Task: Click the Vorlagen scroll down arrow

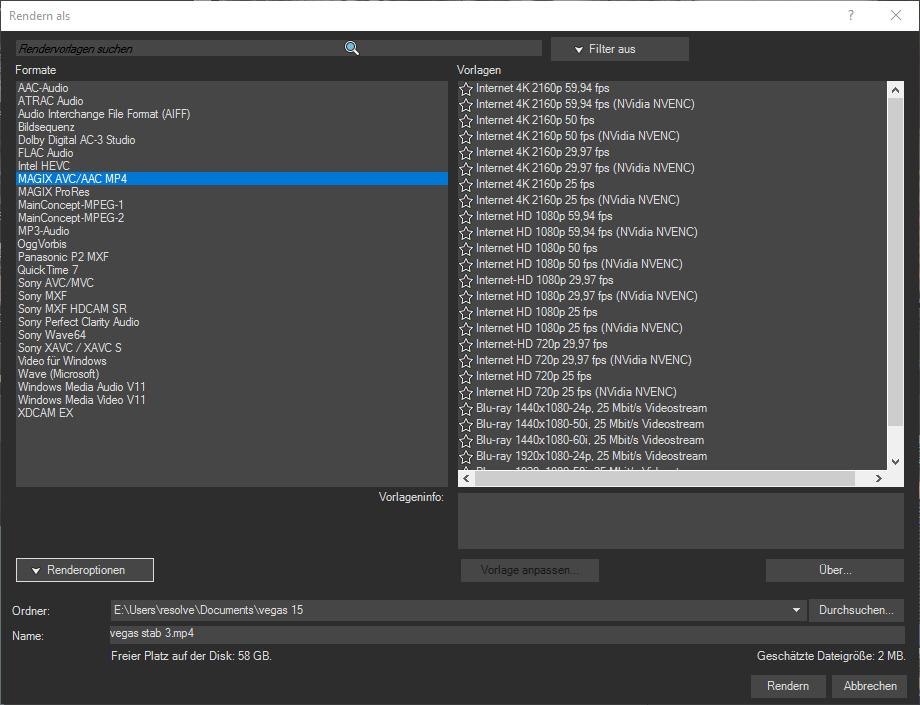Action: point(895,462)
